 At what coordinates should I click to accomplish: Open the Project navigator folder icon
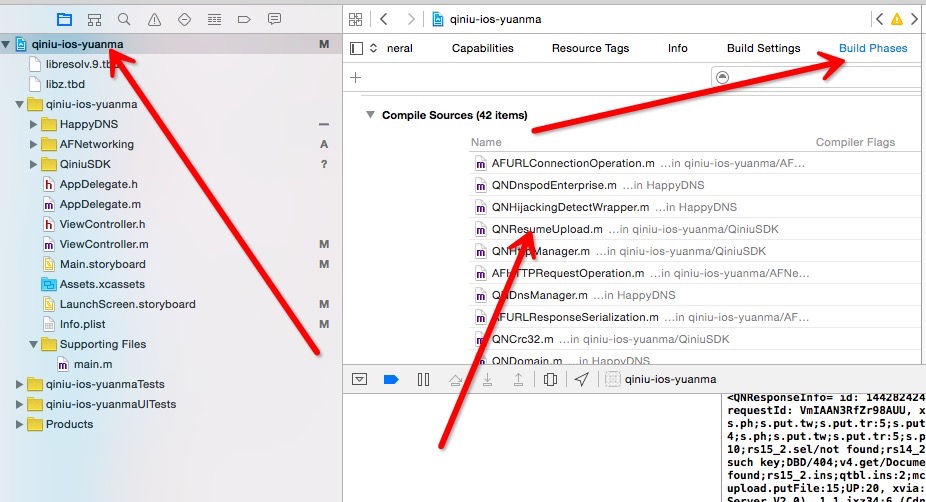(64, 19)
